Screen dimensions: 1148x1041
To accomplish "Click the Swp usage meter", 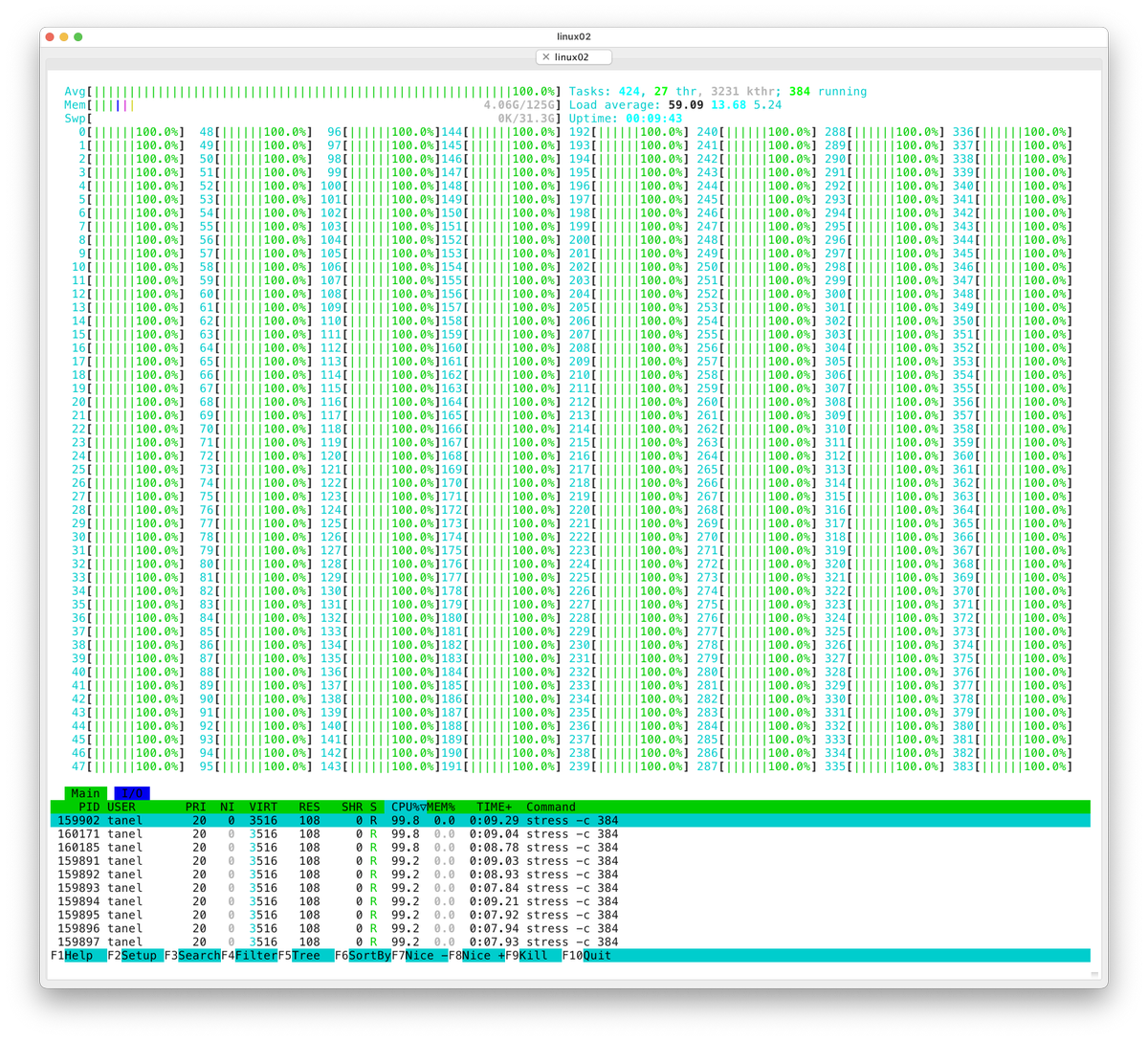I will coord(313,119).
